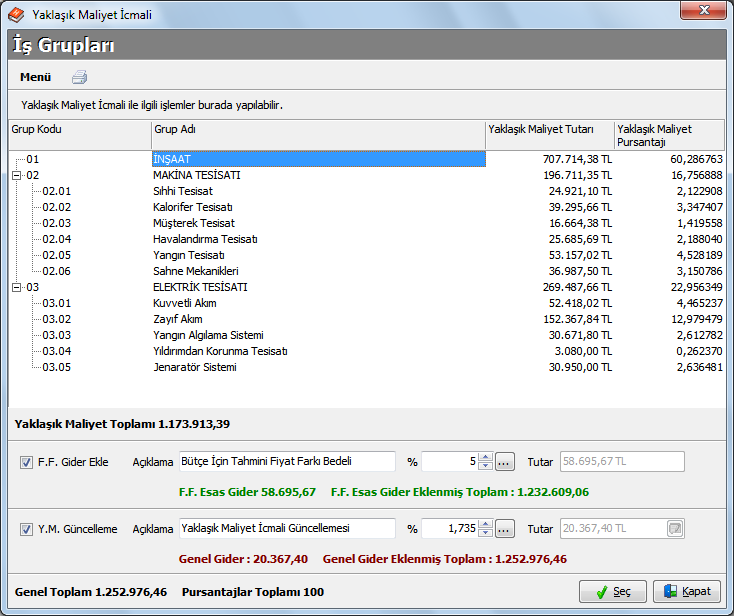Click the printer icon in the toolbar
This screenshot has height=616, width=734.
80,77
